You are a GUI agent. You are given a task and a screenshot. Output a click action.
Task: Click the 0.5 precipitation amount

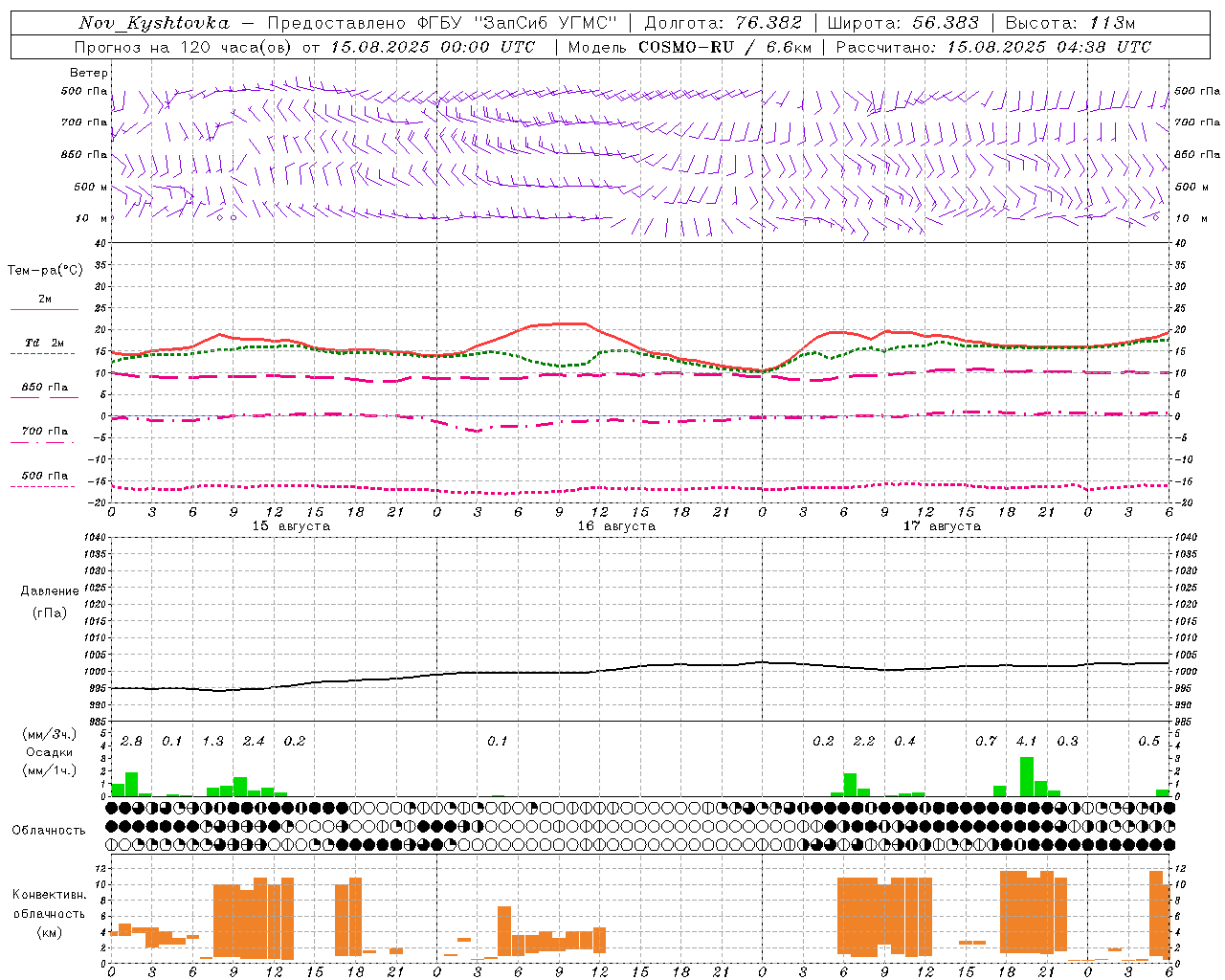click(1148, 742)
